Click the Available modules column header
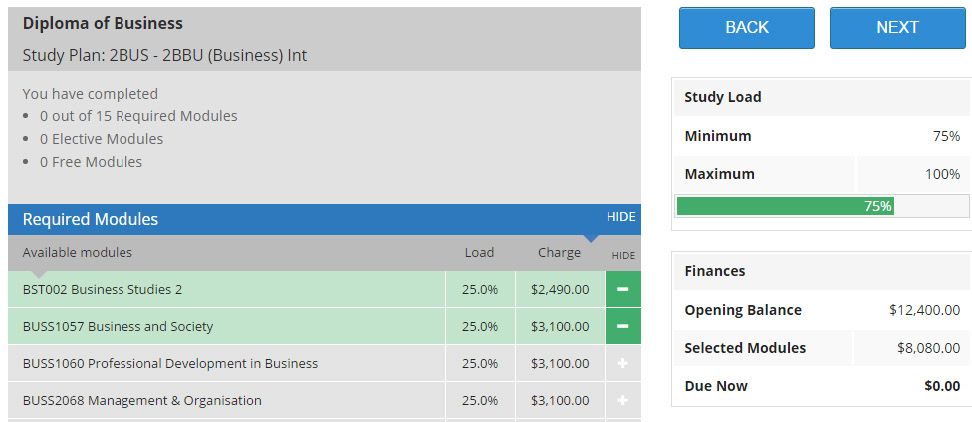Viewport: 972px width, 422px height. point(77,253)
